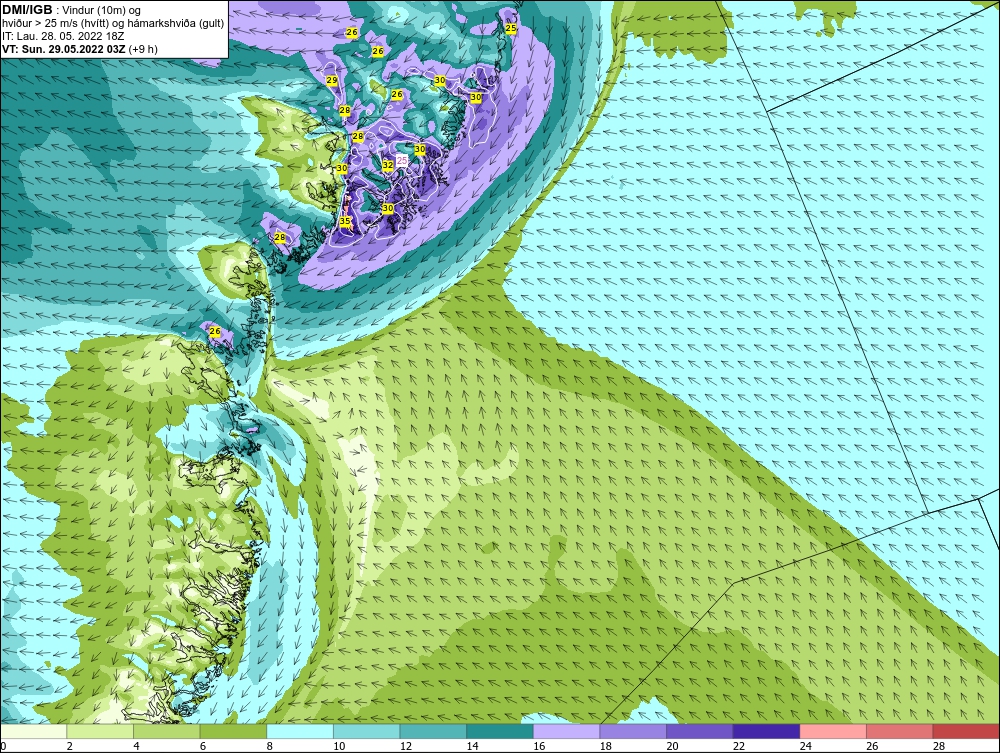Click the 'IT: Lau. 28. 05. 2022 18Z' line

pos(62,36)
